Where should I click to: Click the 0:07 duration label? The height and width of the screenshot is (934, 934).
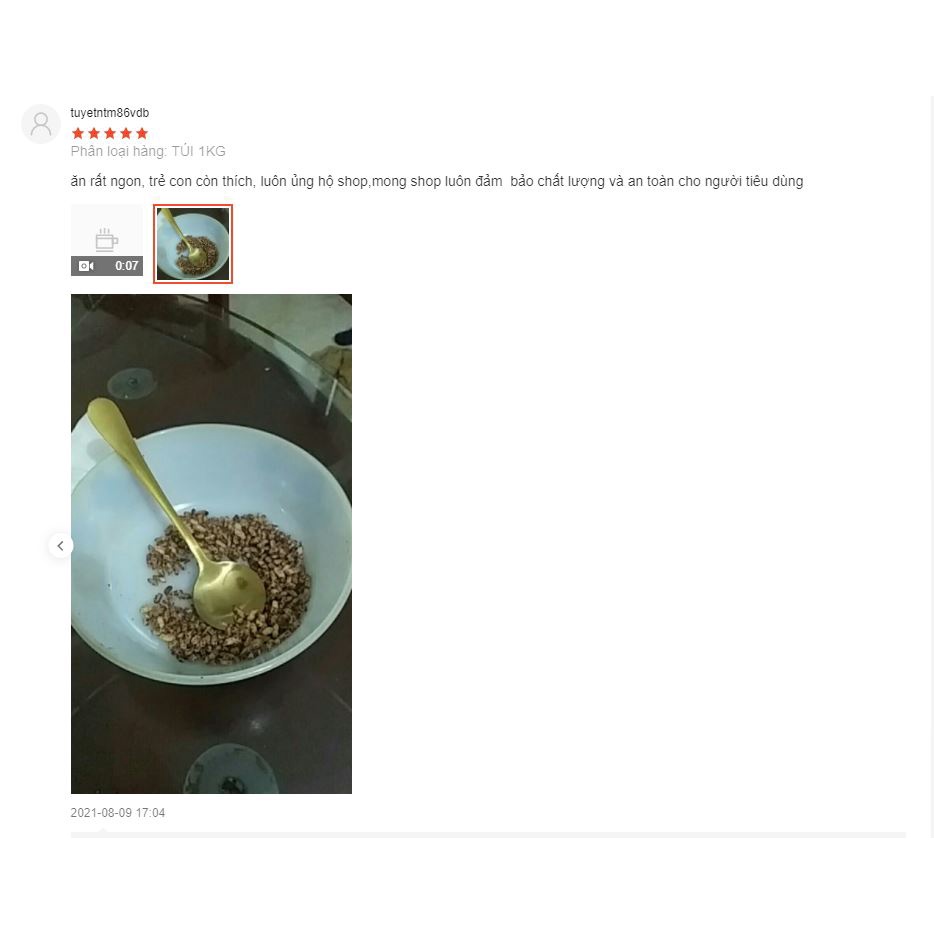[127, 266]
